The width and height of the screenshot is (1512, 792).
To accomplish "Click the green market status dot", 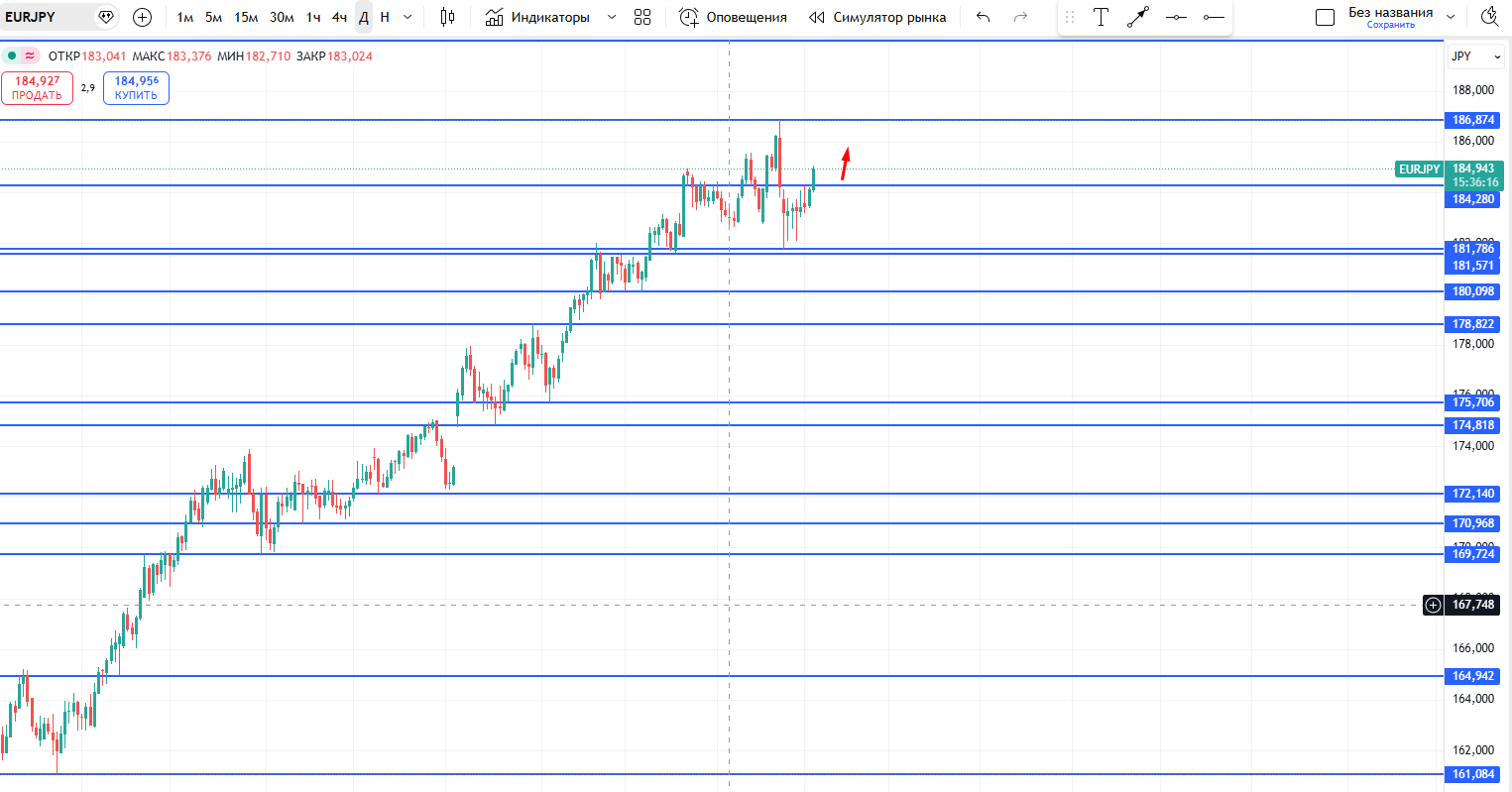I will click(x=12, y=57).
